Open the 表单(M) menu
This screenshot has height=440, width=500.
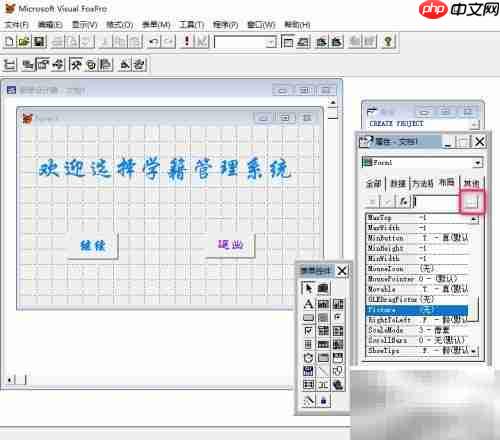(x=156, y=25)
